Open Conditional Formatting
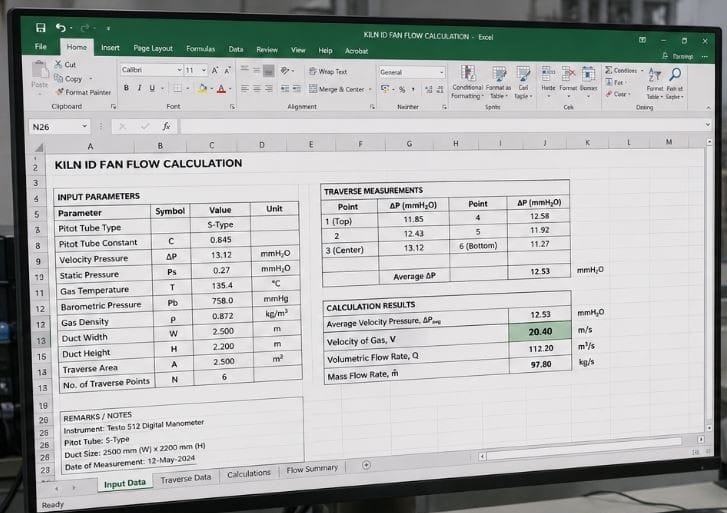This screenshot has height=513, width=727. pos(467,82)
